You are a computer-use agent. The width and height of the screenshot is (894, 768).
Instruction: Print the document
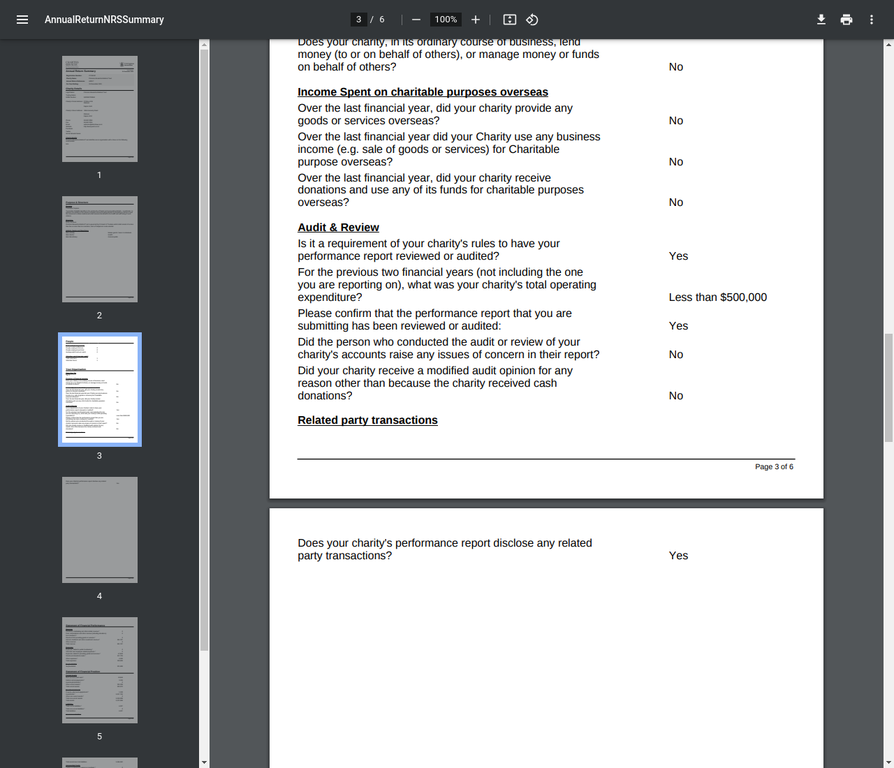tap(847, 20)
